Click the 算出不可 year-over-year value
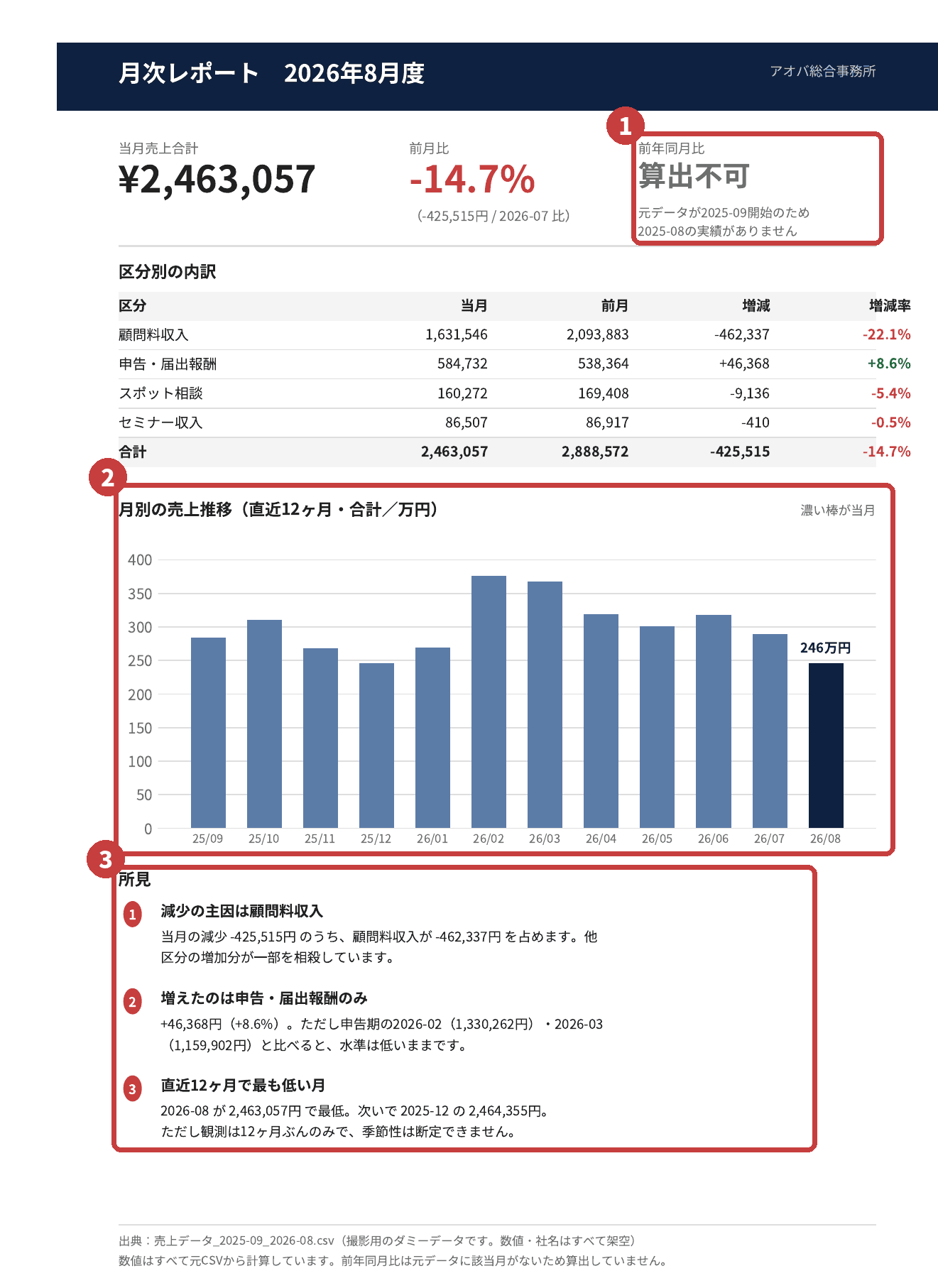 click(x=694, y=176)
